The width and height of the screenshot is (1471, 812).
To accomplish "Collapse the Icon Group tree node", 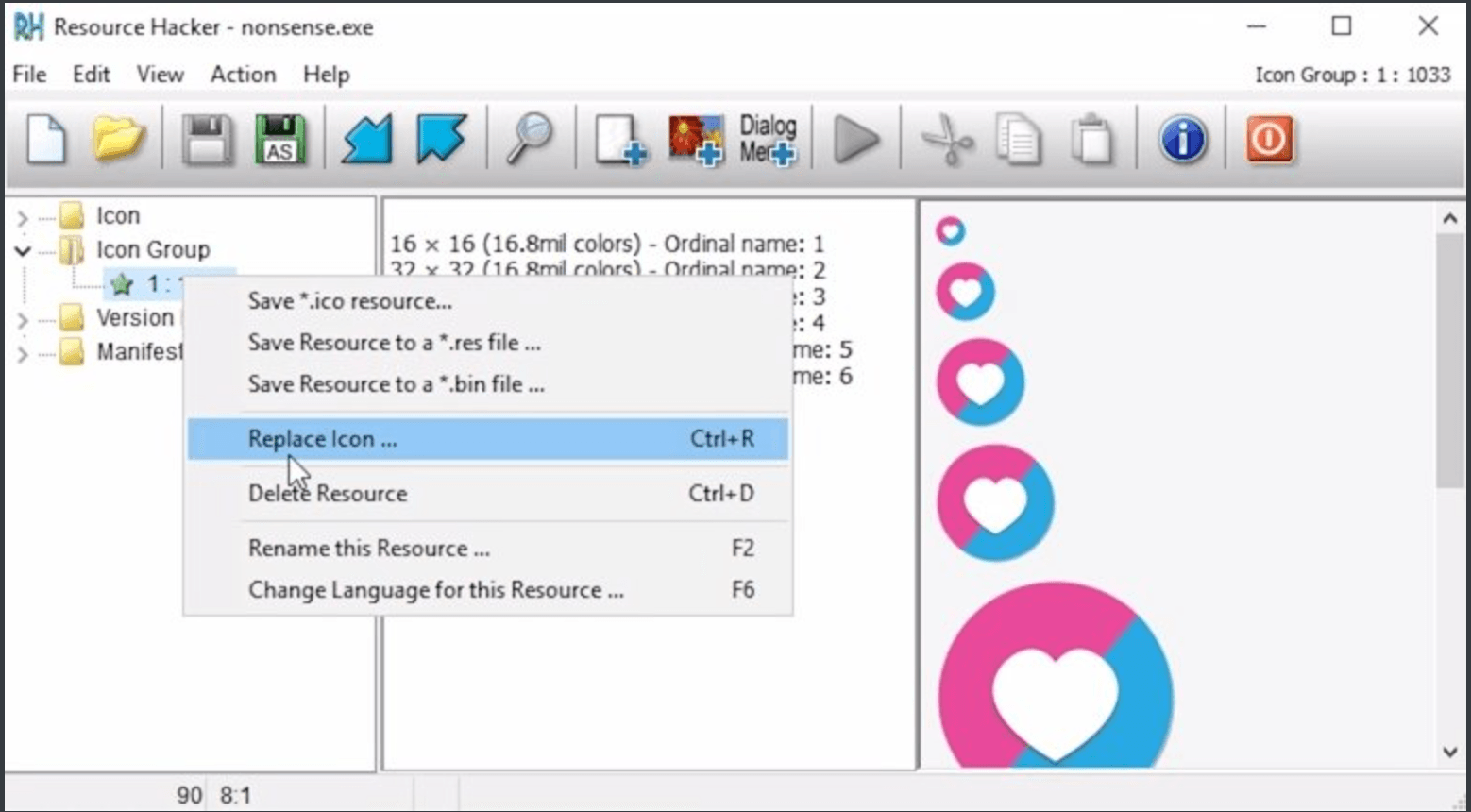I will 23,251.
